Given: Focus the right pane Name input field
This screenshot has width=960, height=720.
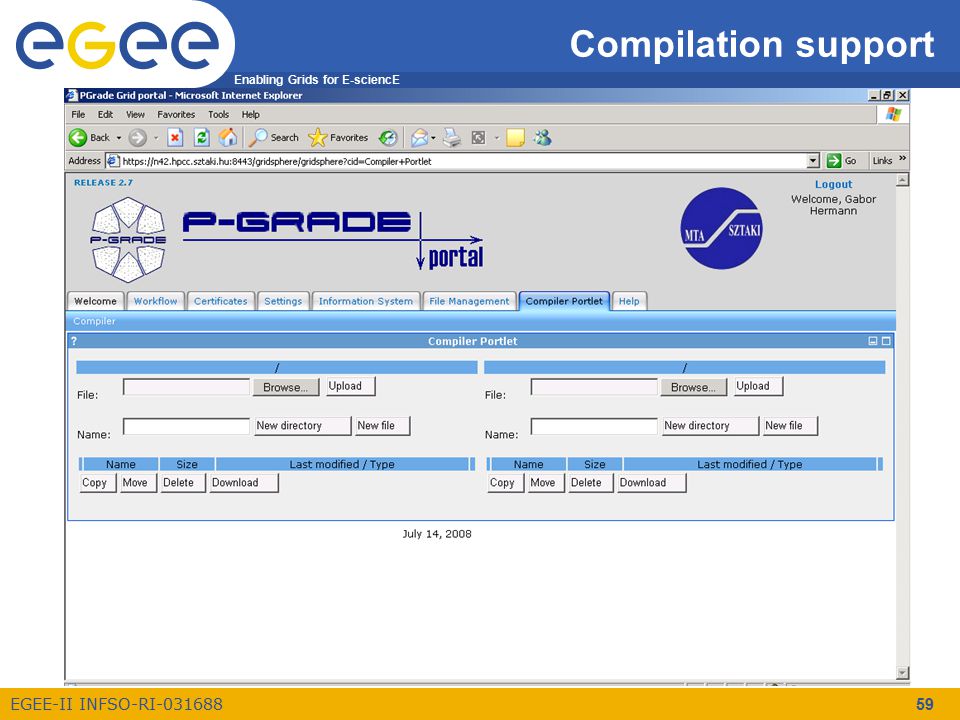Looking at the screenshot, I should click(x=594, y=426).
